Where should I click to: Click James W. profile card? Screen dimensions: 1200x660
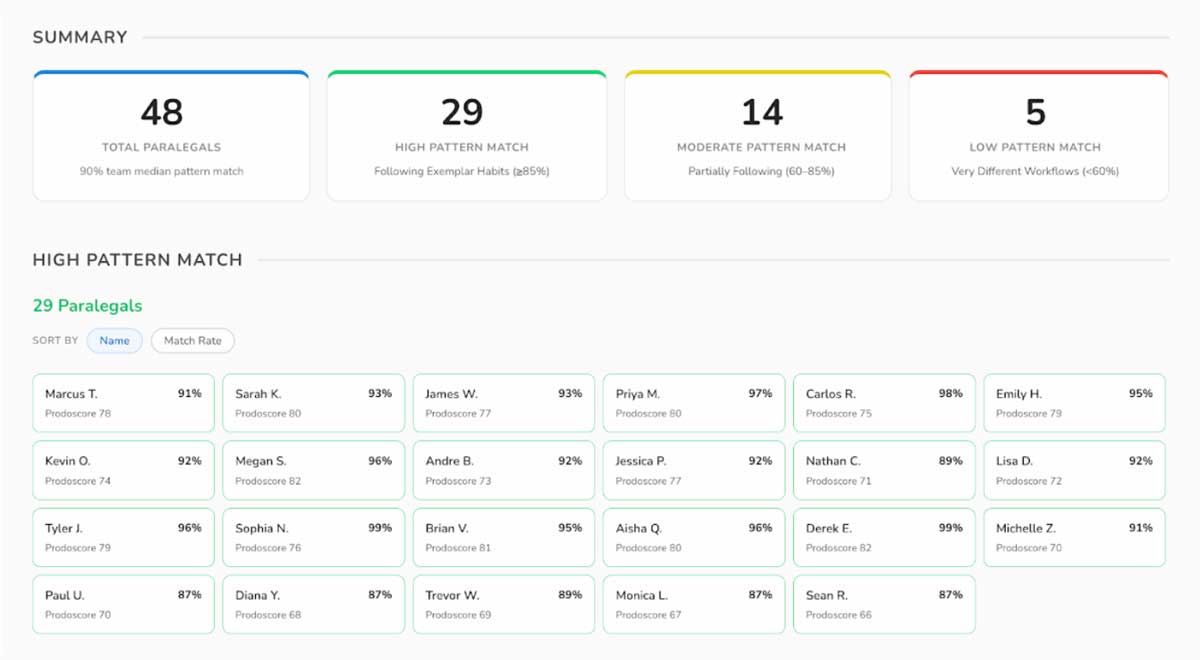click(503, 403)
